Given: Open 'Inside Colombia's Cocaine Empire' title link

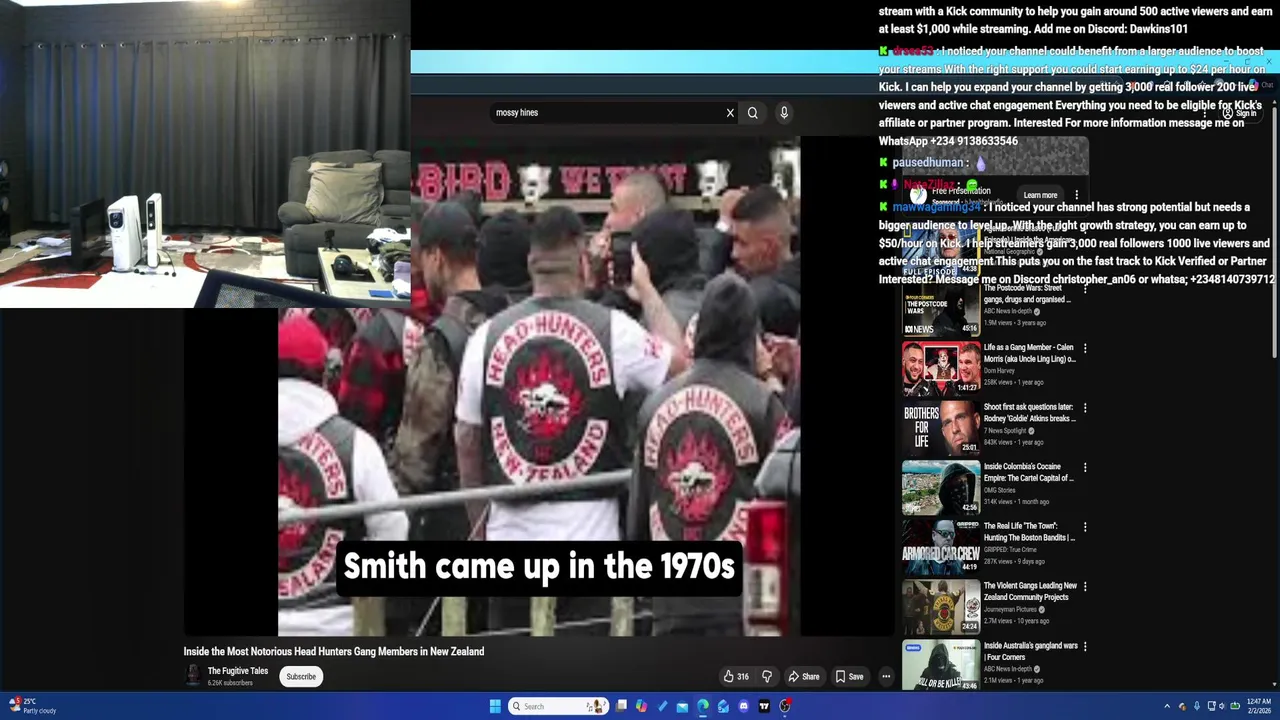Looking at the screenshot, I should point(1028,472).
